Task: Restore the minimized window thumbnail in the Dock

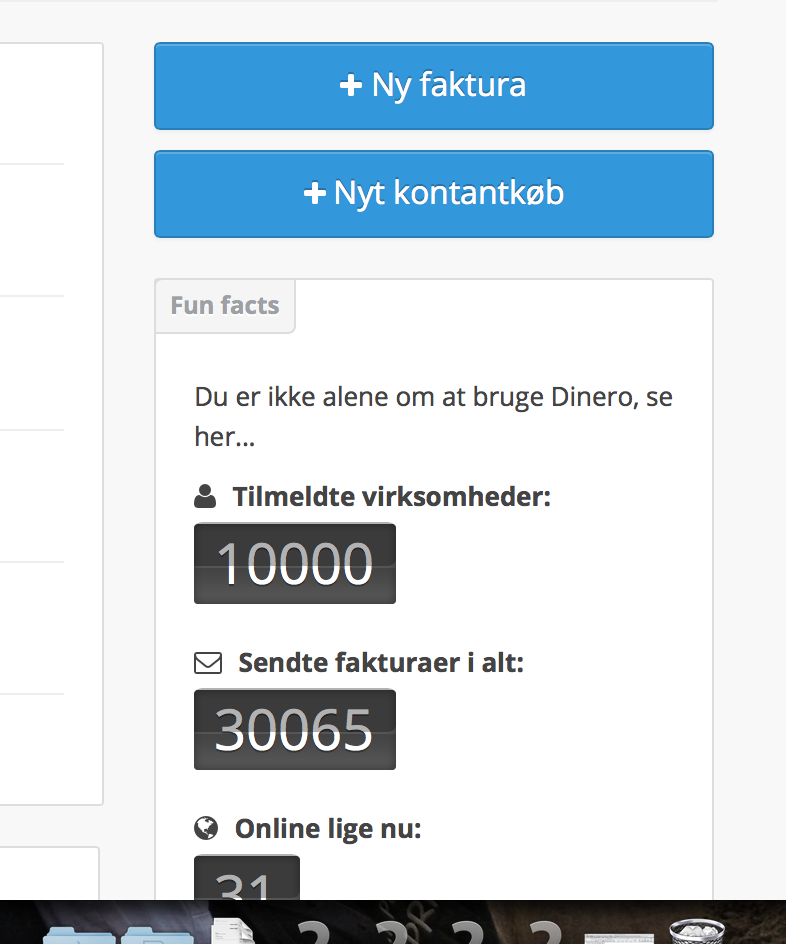Action: (x=619, y=938)
